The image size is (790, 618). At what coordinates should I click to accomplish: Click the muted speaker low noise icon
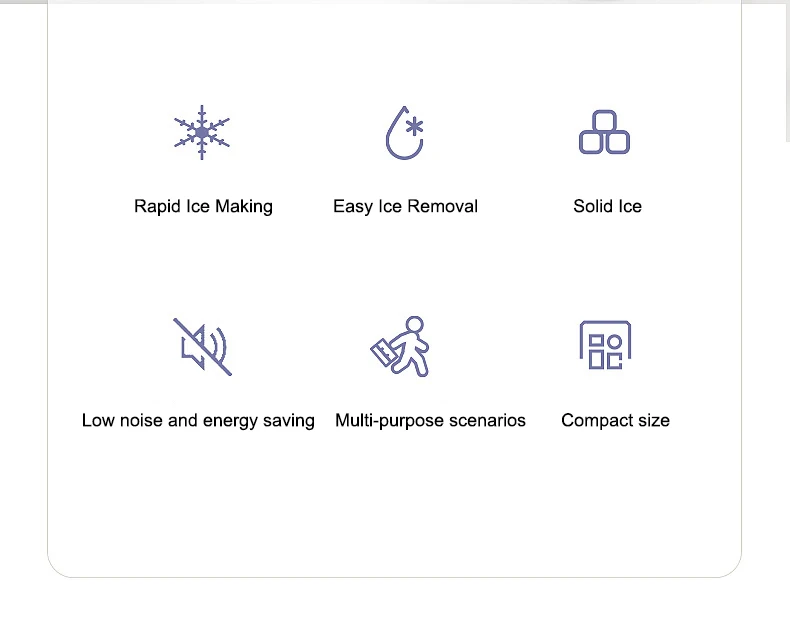click(202, 346)
